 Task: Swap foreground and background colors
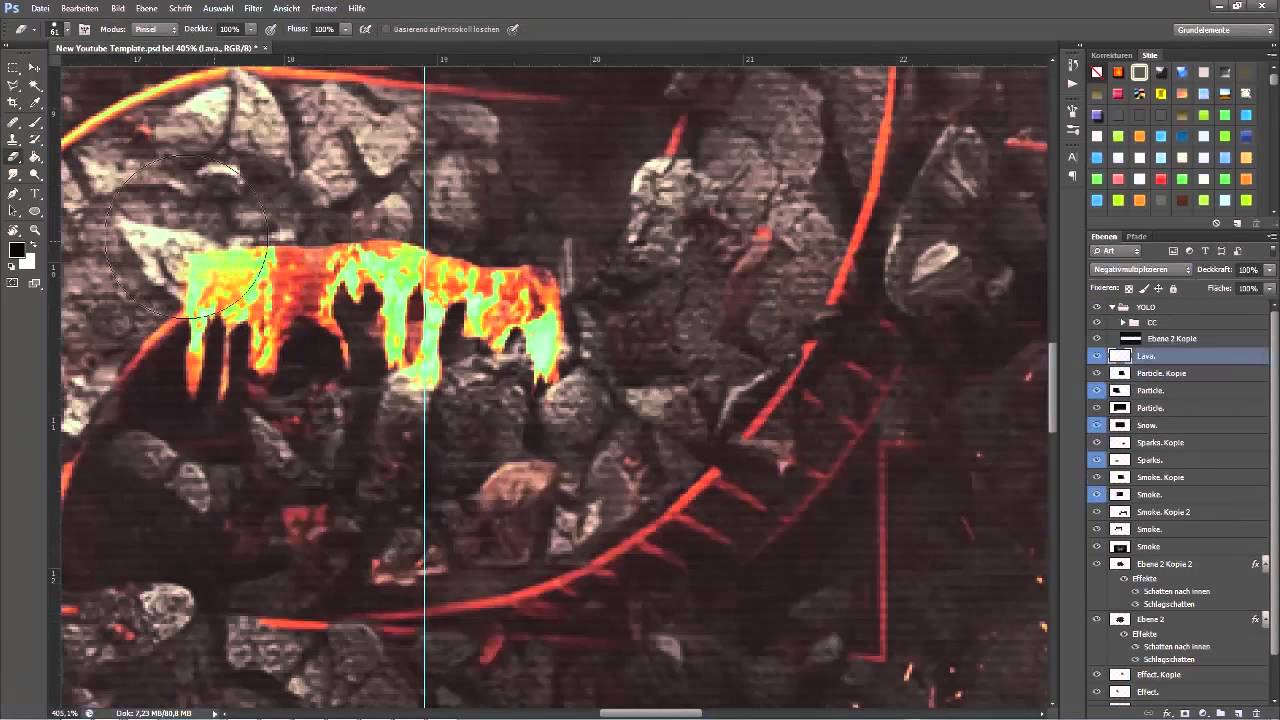[x=33, y=244]
